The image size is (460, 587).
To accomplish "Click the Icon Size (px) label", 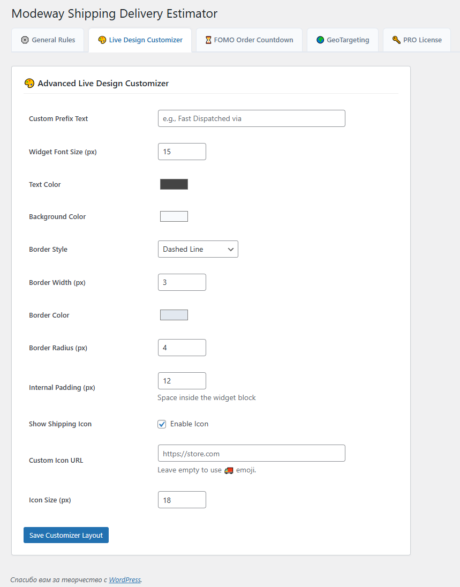I will pos(50,500).
